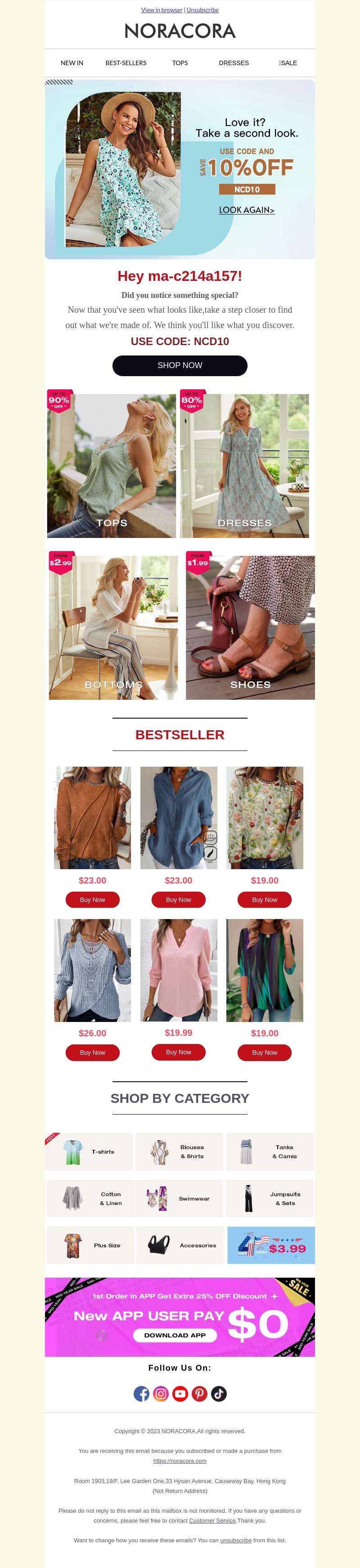The image size is (360, 1568).
Task: Buy the $26.00 blue knit top
Action: coord(93,1053)
